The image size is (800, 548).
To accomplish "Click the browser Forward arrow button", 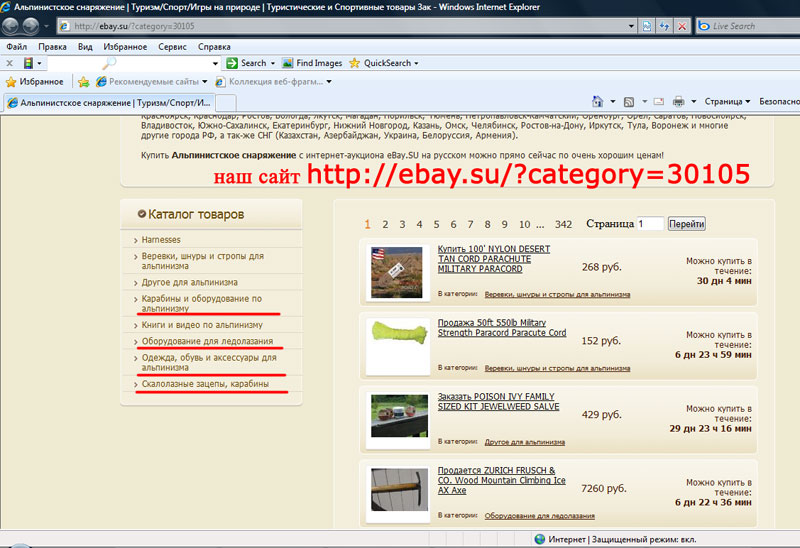I will 31,26.
